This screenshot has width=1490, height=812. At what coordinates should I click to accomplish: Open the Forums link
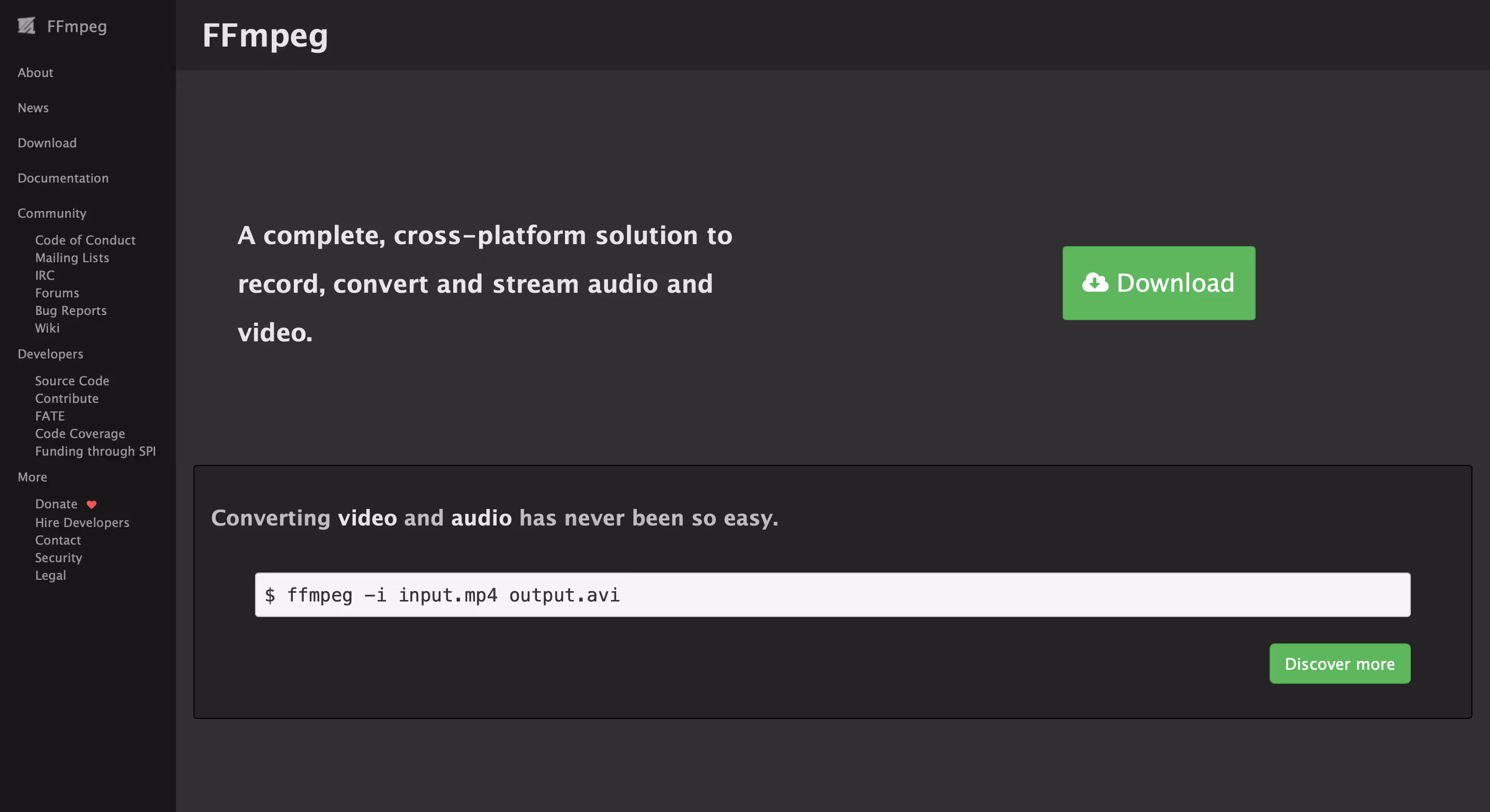[57, 293]
